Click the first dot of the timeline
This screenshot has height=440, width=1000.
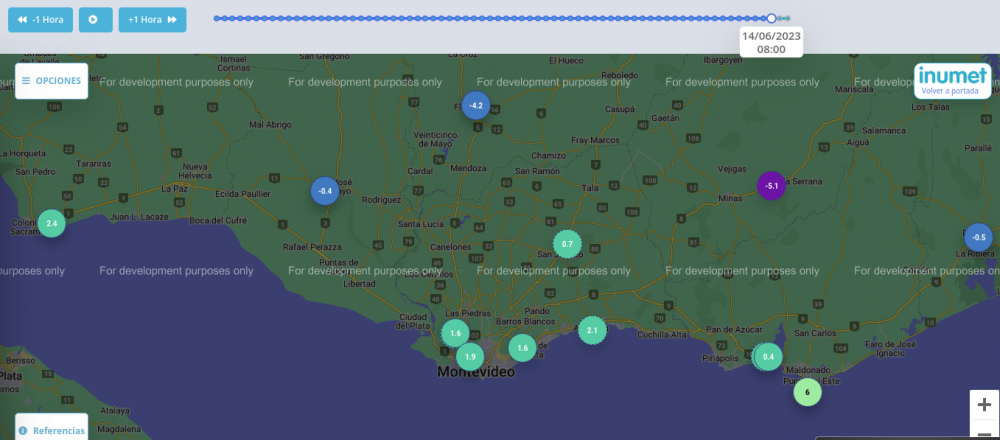point(216,18)
